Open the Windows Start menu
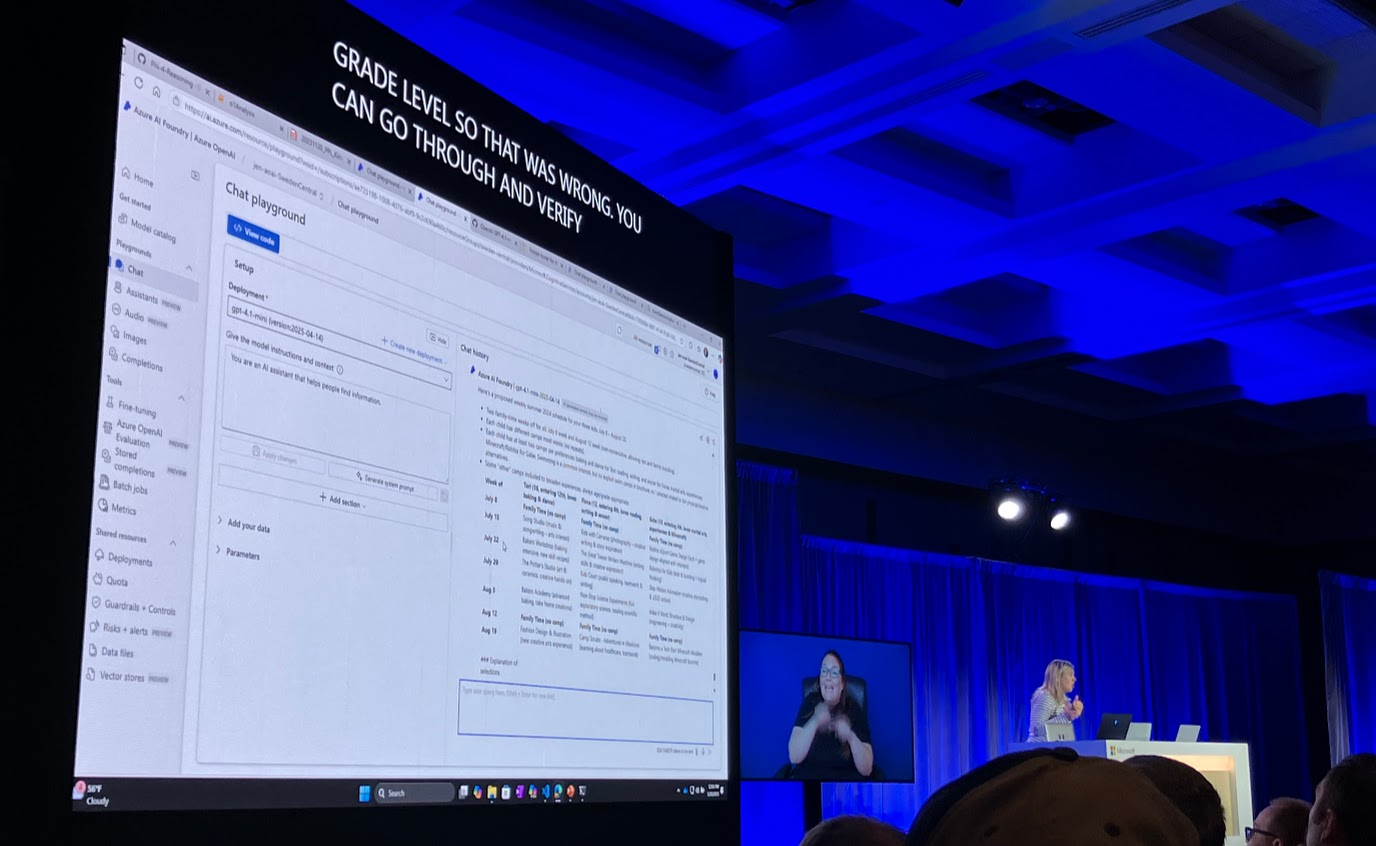 pos(364,793)
